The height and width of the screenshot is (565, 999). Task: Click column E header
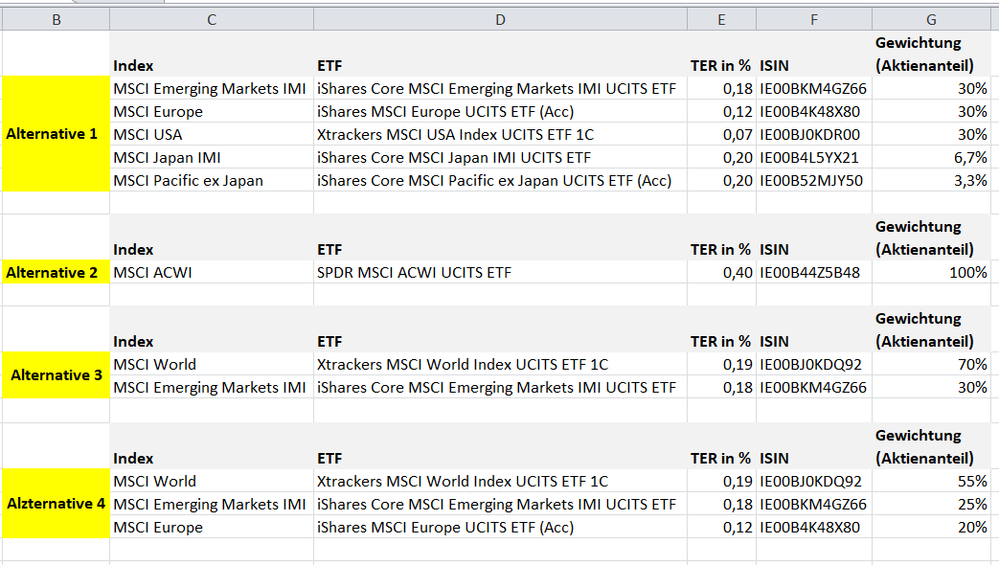[x=721, y=19]
